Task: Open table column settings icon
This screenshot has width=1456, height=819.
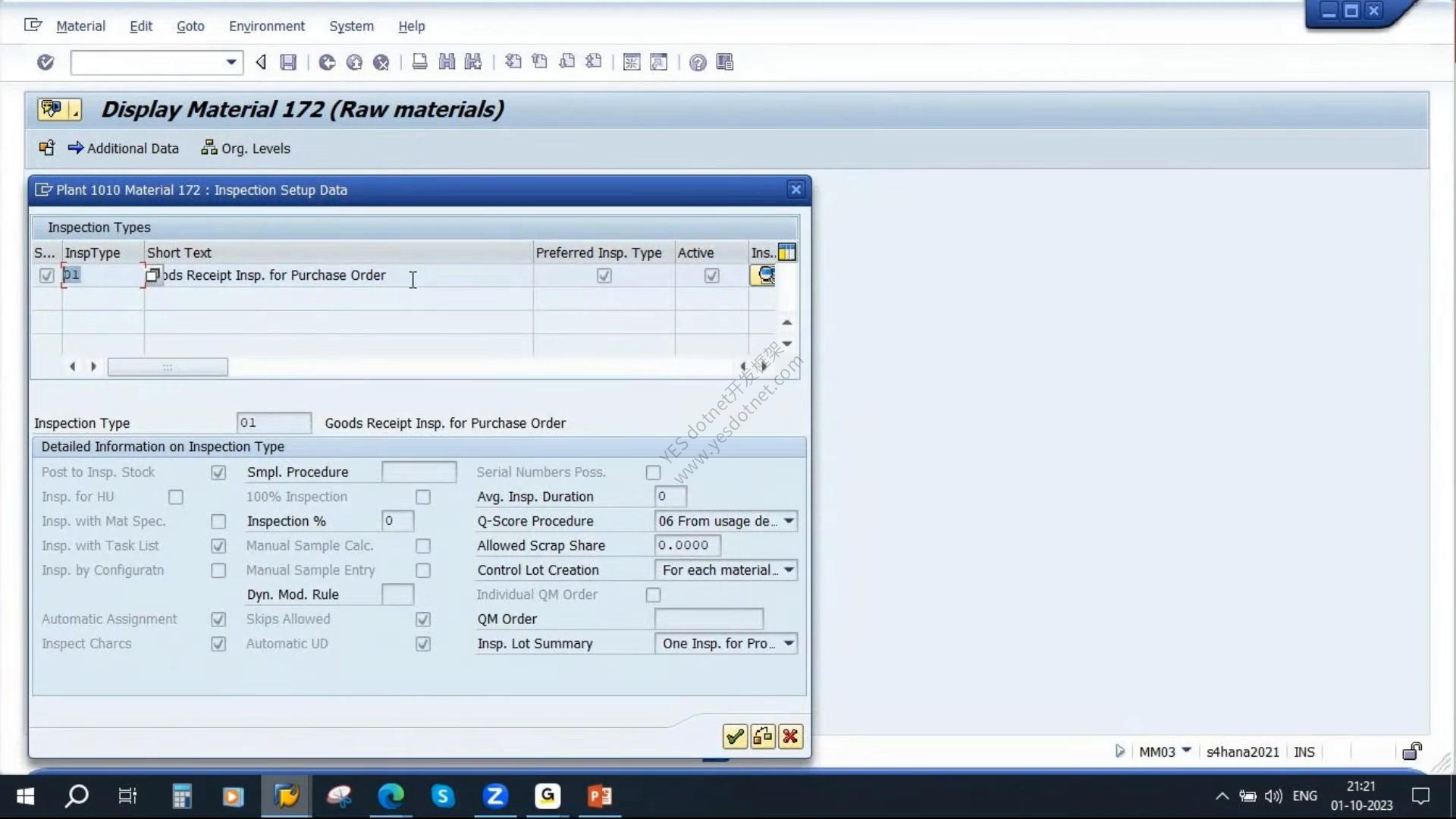Action: [x=787, y=253]
